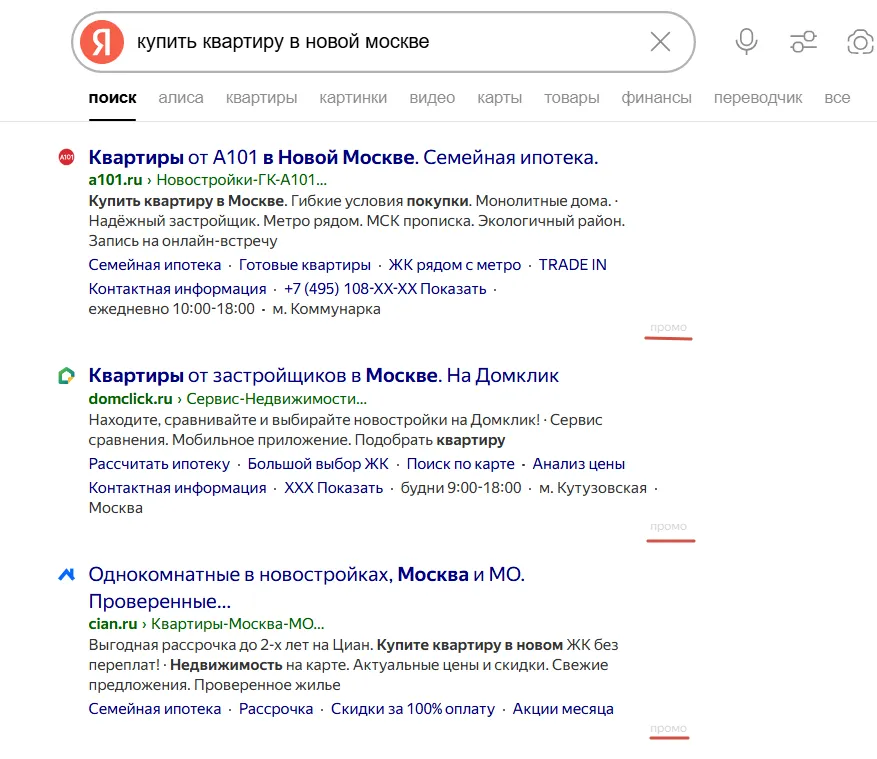Clear the search query with the X icon
877x759 pixels.
point(660,41)
